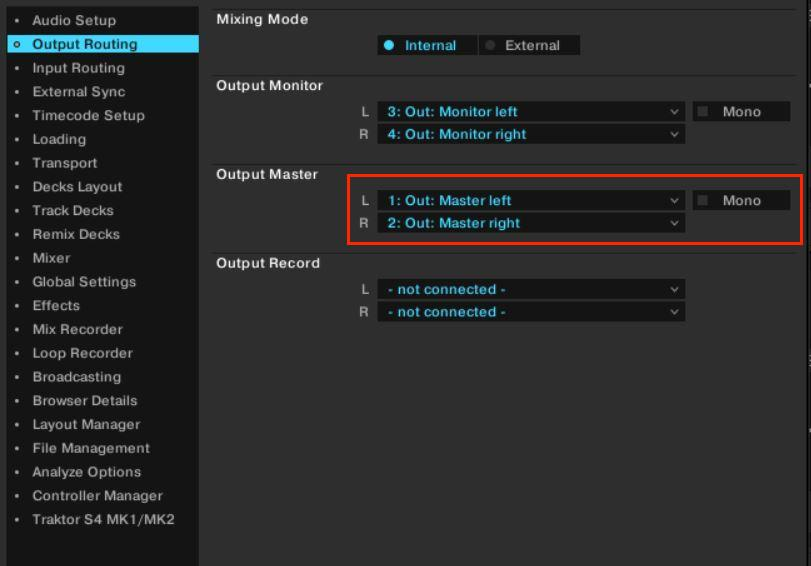Go to Analyze Options section
Screen dimensions: 811x566
point(86,472)
